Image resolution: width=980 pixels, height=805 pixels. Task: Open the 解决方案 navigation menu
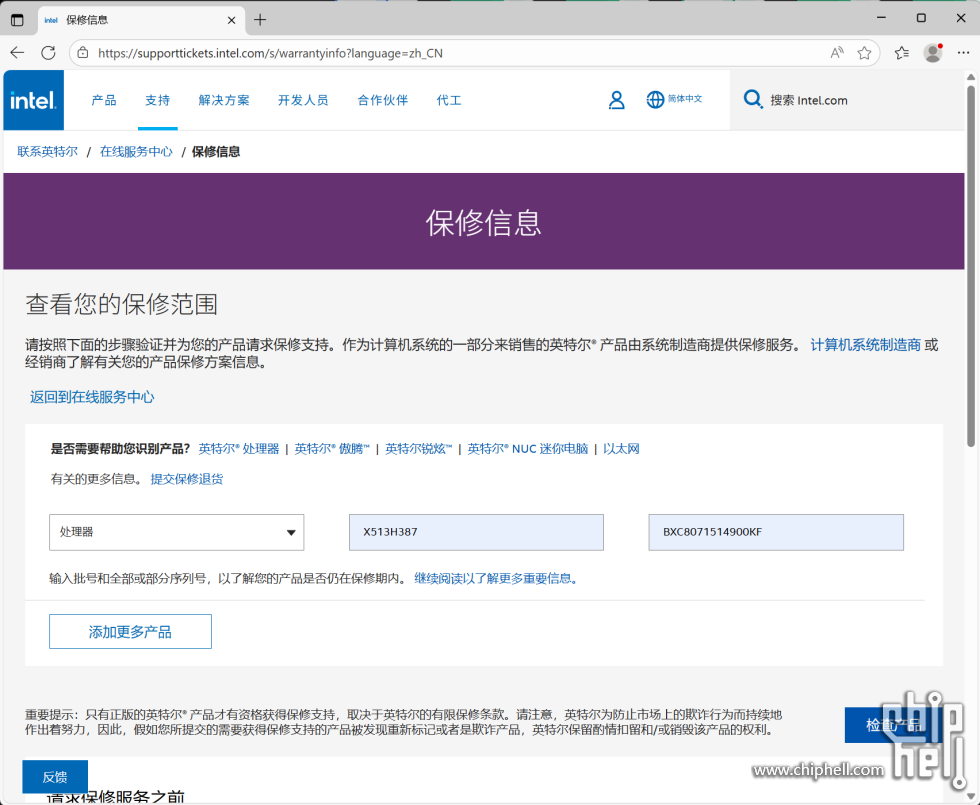coord(224,100)
